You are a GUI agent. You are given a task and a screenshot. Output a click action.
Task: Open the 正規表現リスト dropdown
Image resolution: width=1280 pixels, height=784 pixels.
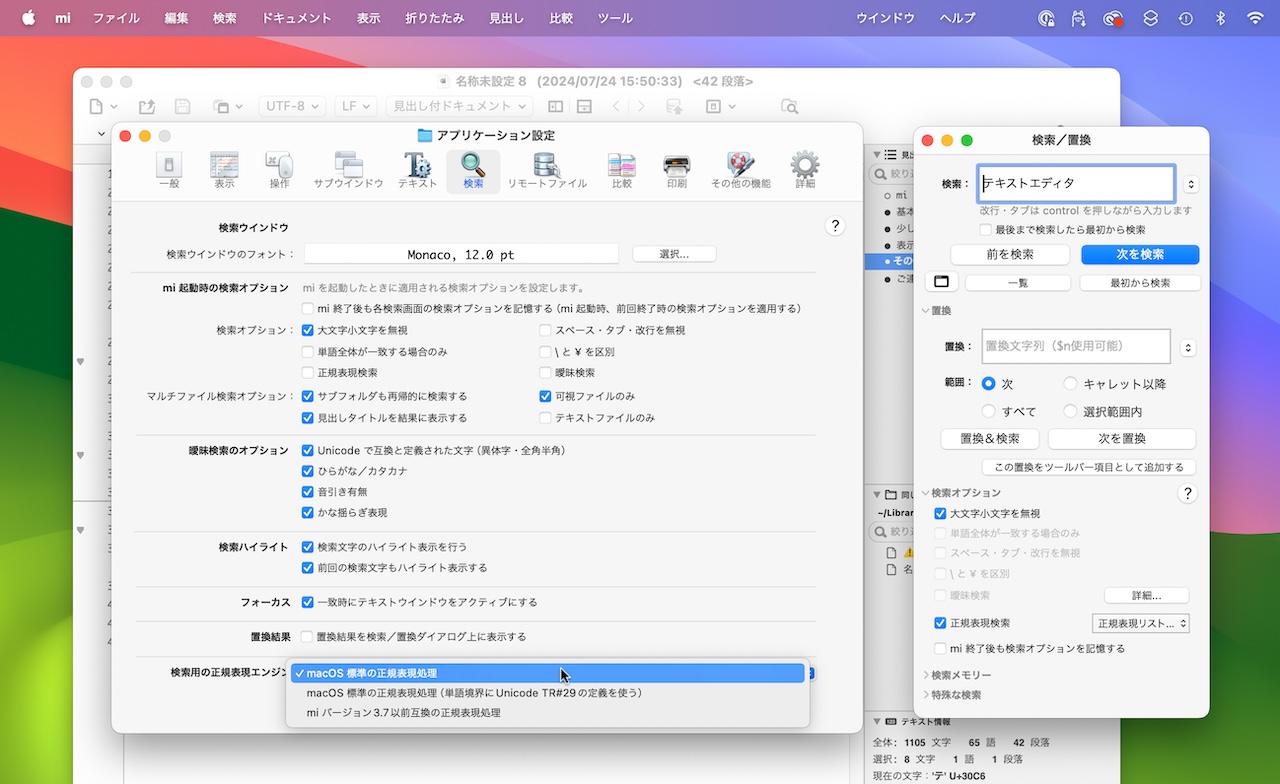[x=1141, y=623]
